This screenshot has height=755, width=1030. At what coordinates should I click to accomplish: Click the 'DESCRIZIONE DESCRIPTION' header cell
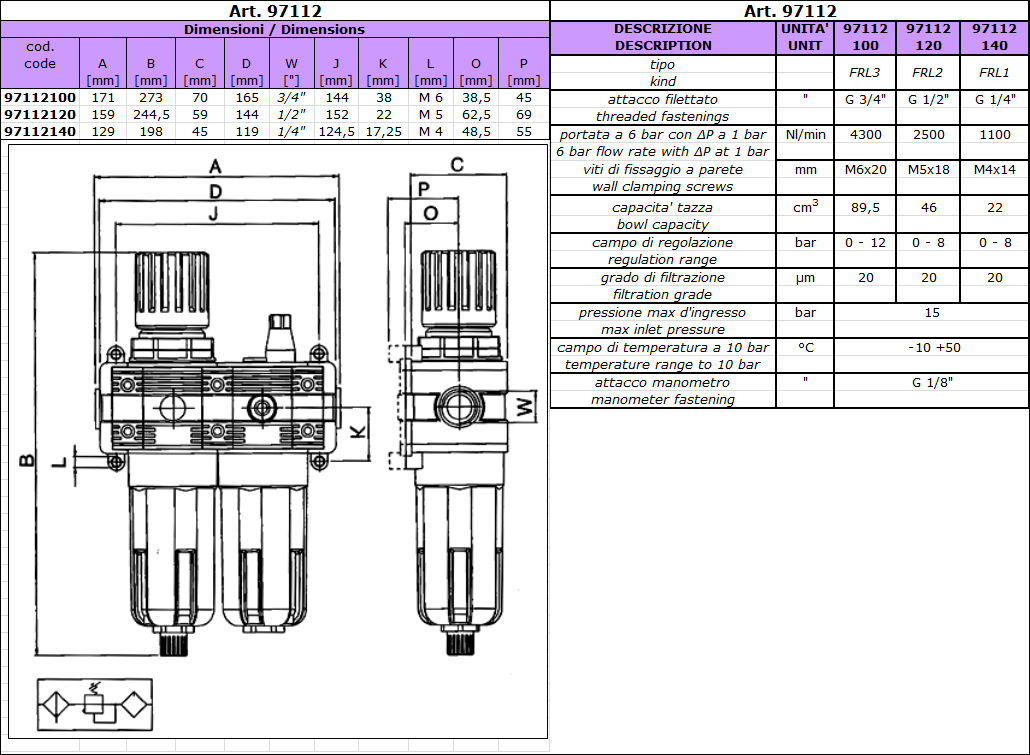663,37
